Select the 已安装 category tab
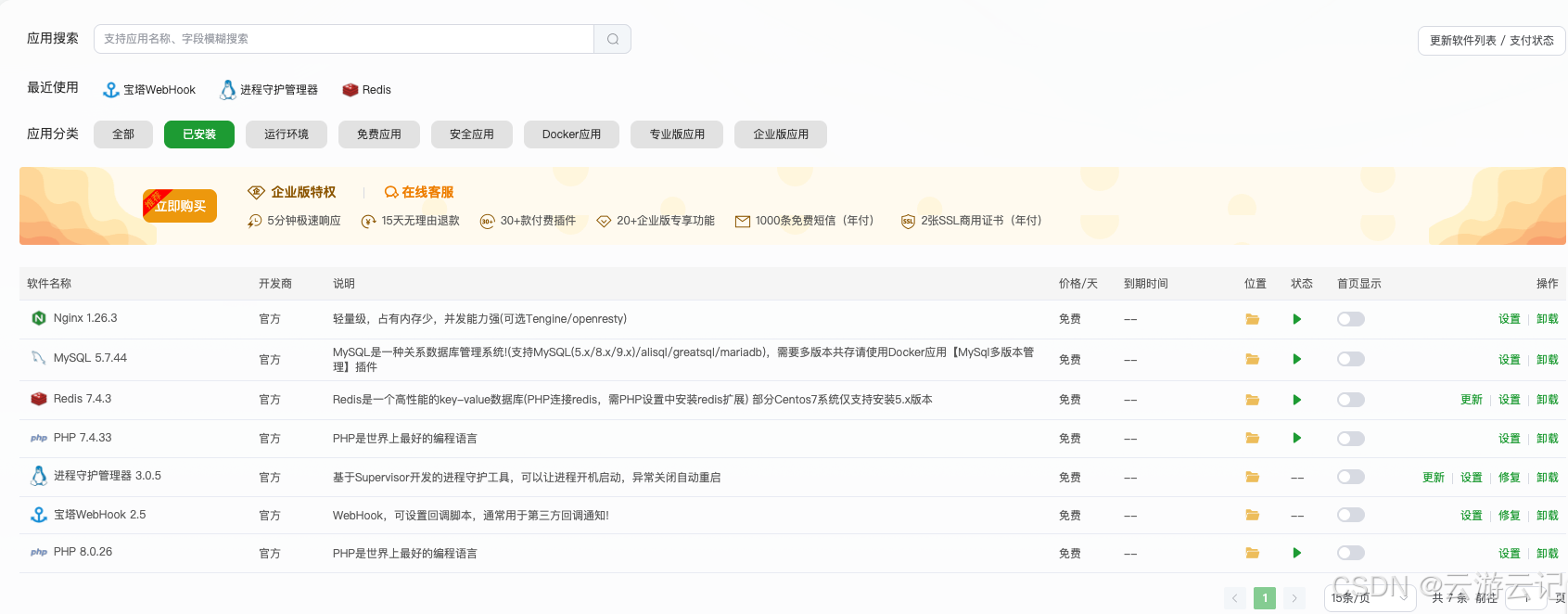Screen dimensions: 1568x614 pyautogui.click(x=199, y=134)
